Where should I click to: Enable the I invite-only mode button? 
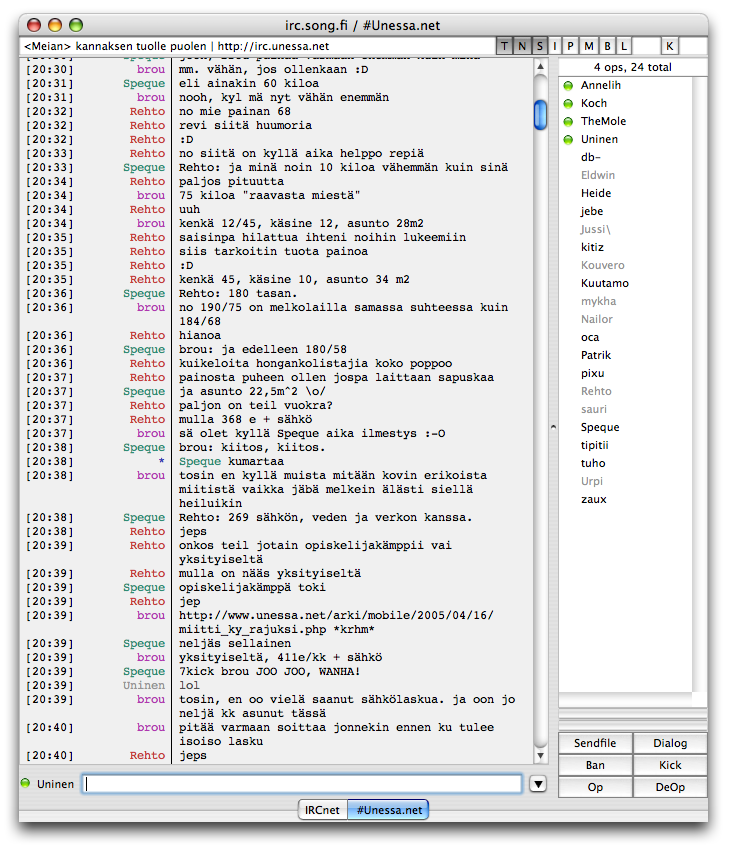(x=556, y=46)
